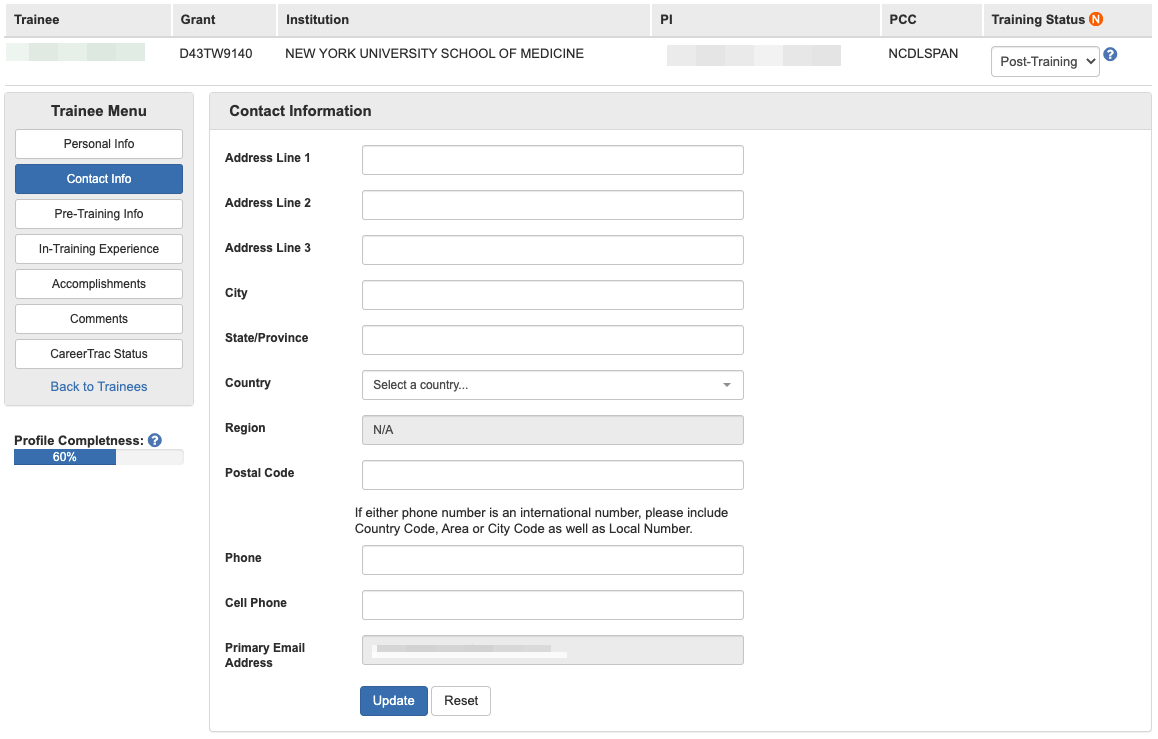Focus the Postal Code input field
1158x739 pixels.
[x=552, y=475]
